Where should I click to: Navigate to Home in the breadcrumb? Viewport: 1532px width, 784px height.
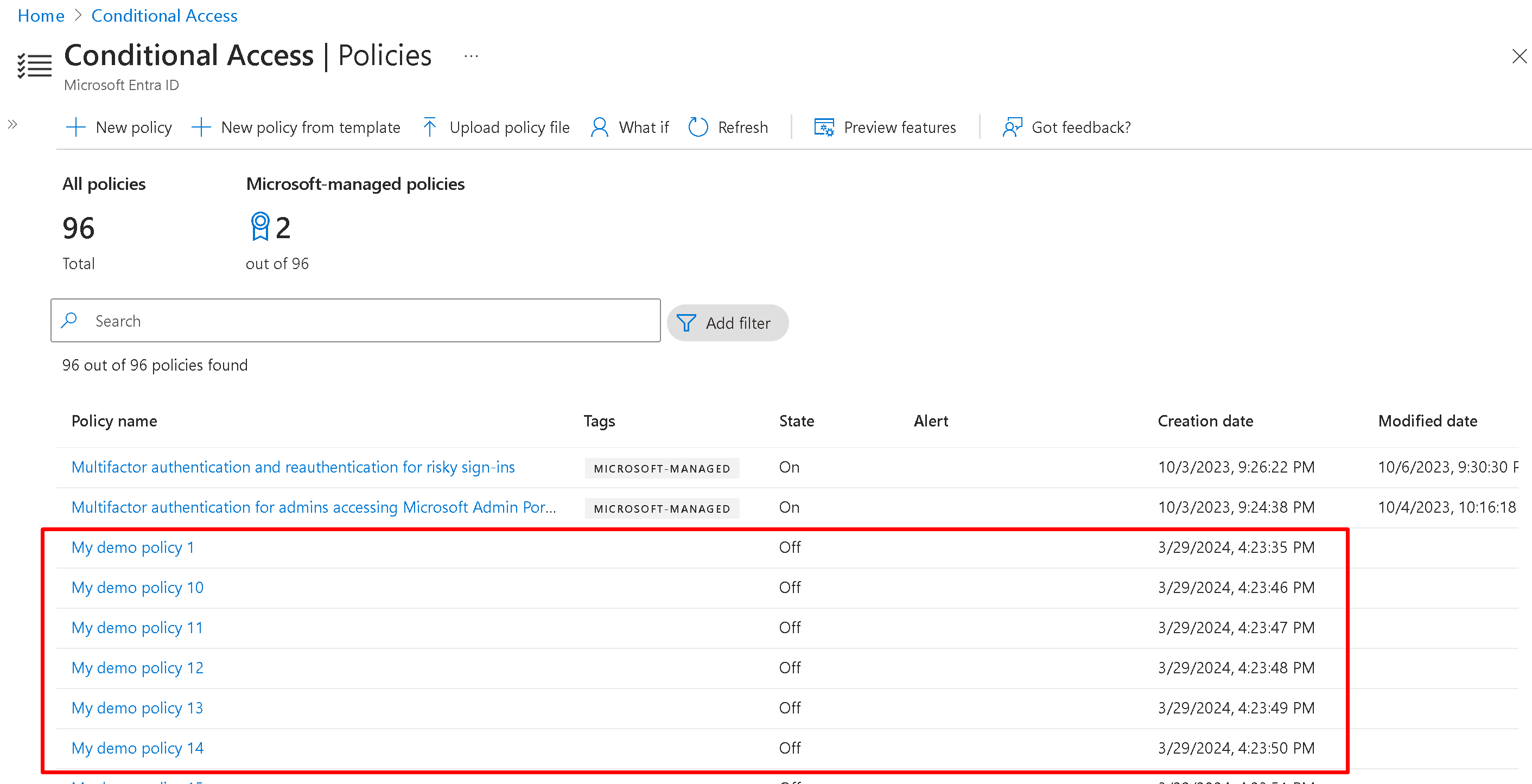(41, 15)
